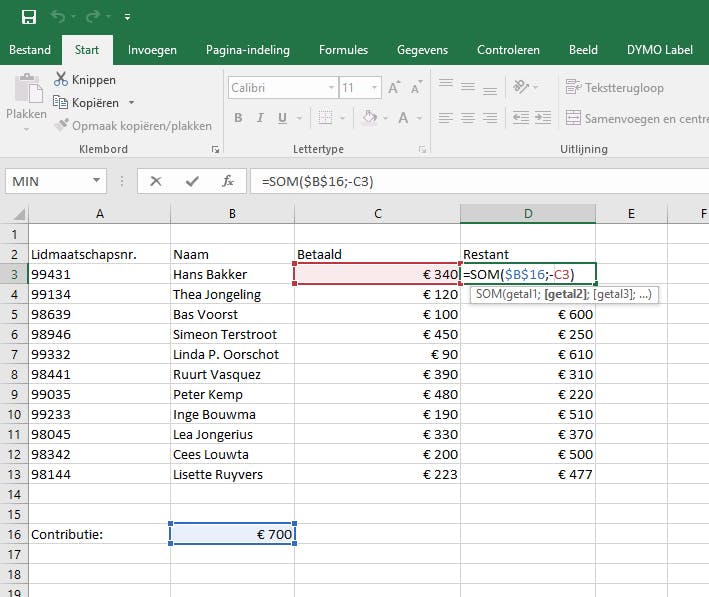
Task: Open the Invoegen ribbon tab
Action: pyautogui.click(x=153, y=50)
